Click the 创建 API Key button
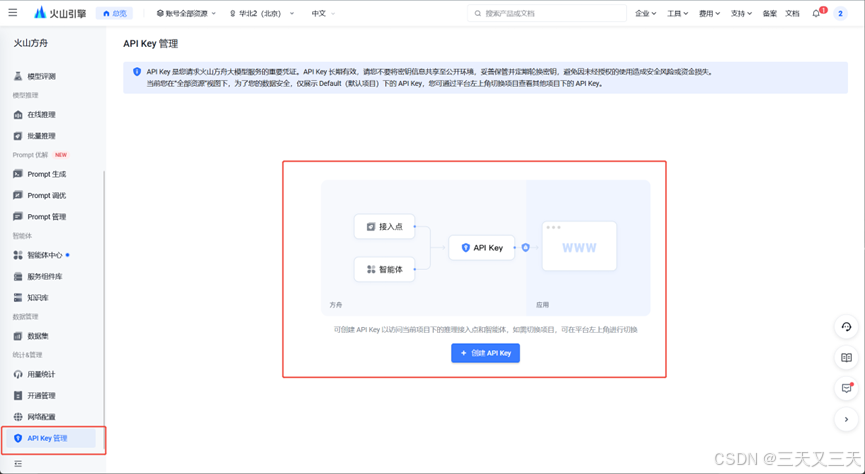865x474 pixels. 485,353
